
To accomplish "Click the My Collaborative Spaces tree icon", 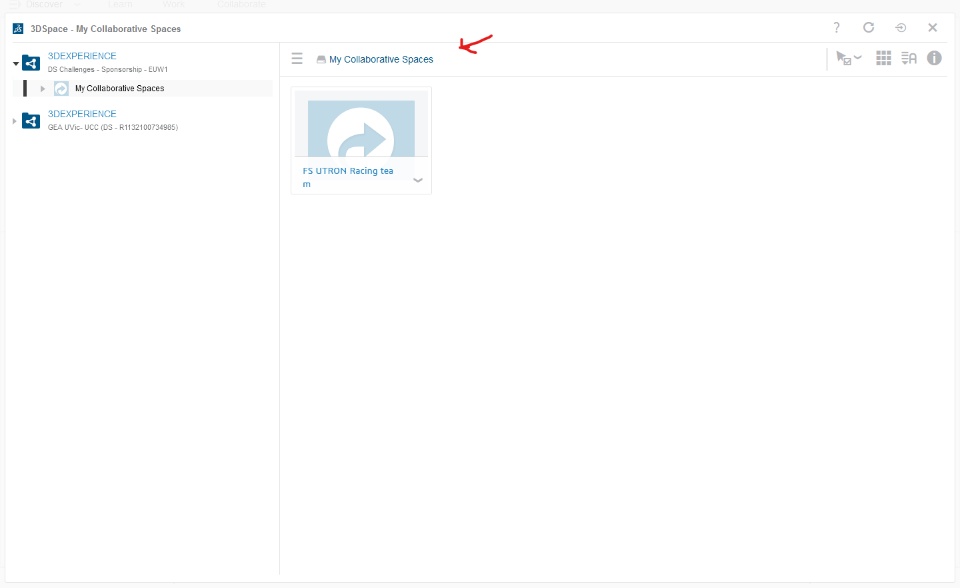I will (x=61, y=89).
